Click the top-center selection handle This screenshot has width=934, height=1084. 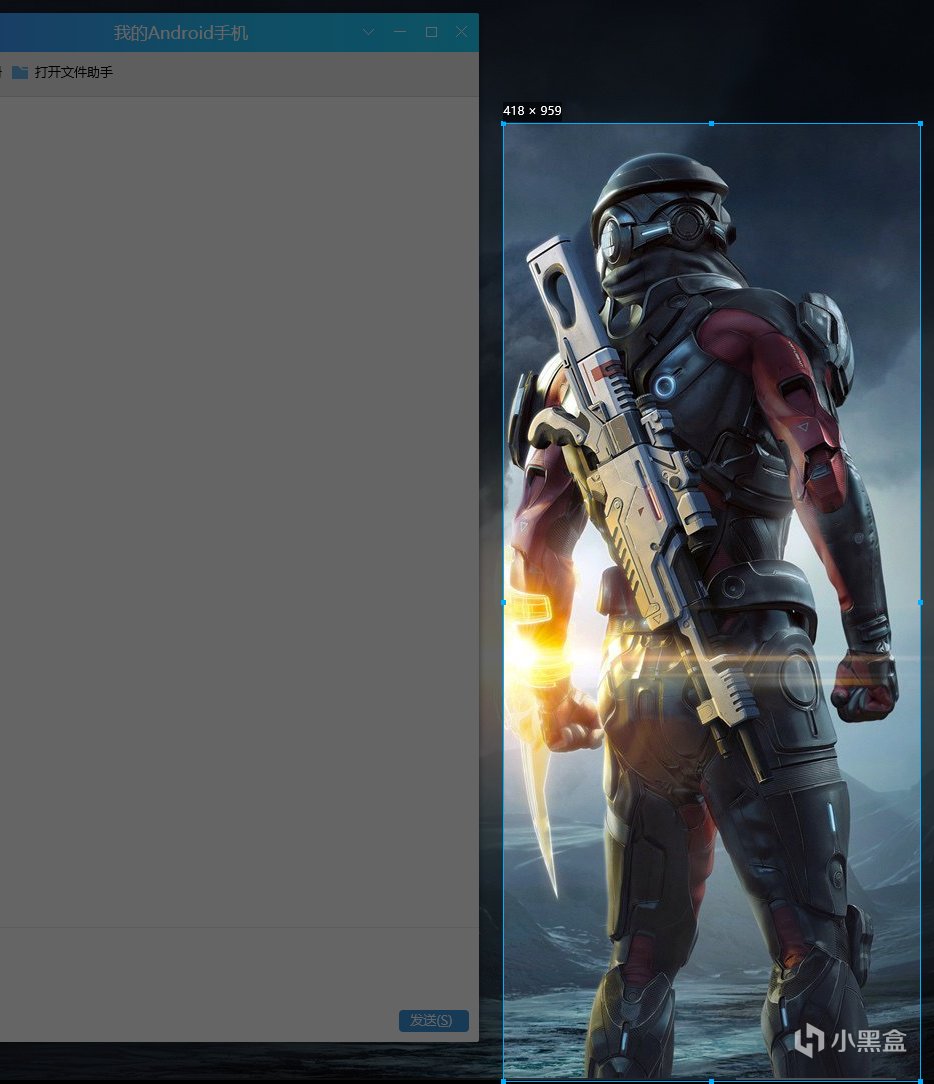[711, 124]
